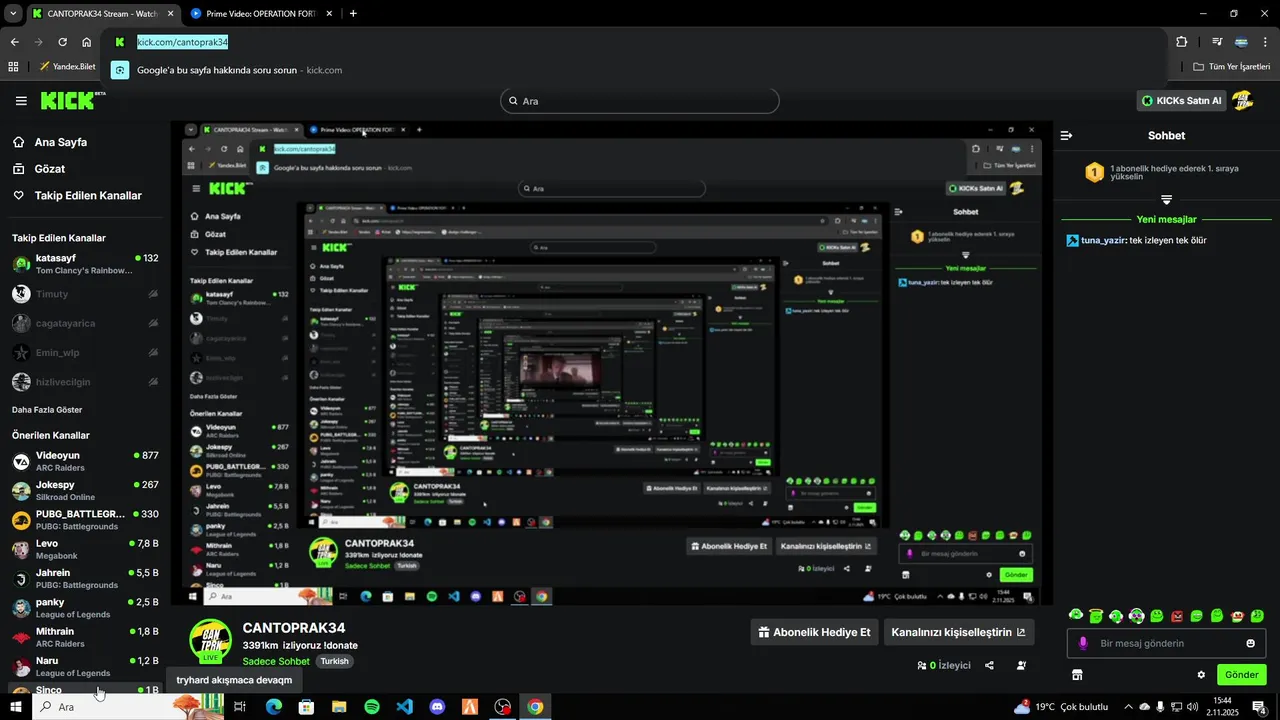Screen dimensions: 1280x720
Task: Open katasayf channel in sidebar
Action: coord(85,264)
